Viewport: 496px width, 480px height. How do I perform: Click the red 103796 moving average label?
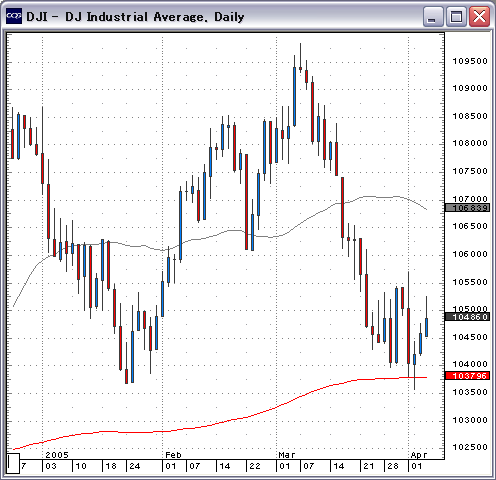(x=467, y=376)
